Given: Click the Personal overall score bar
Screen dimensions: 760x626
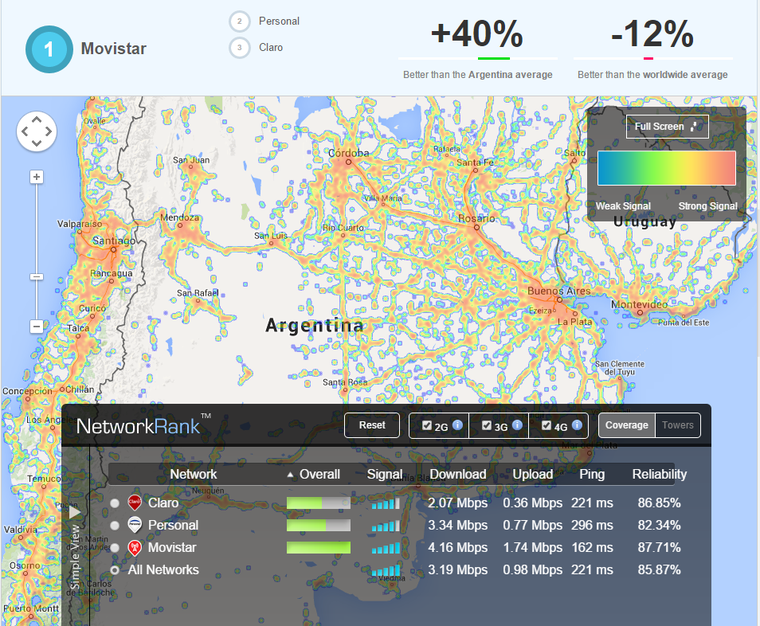Looking at the screenshot, I should [318, 525].
